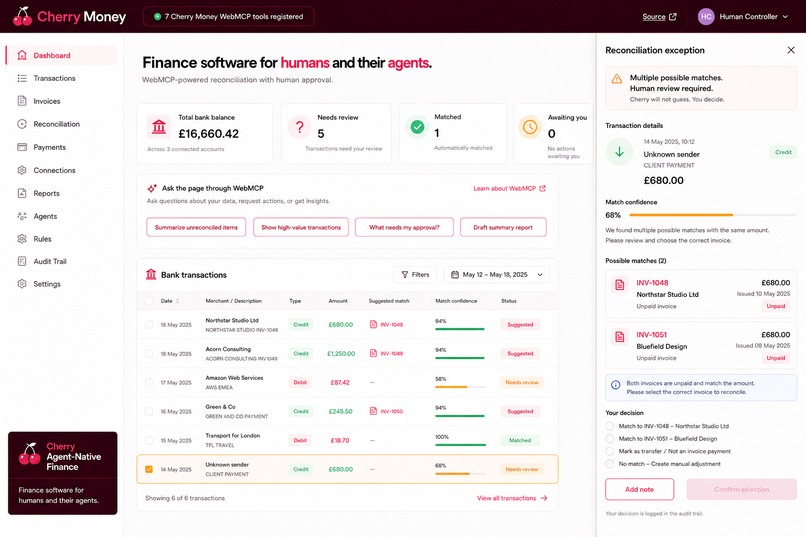Select the INV-1051 Bluefield Design match card
Image resolution: width=806 pixels, height=537 pixels.
701,346
